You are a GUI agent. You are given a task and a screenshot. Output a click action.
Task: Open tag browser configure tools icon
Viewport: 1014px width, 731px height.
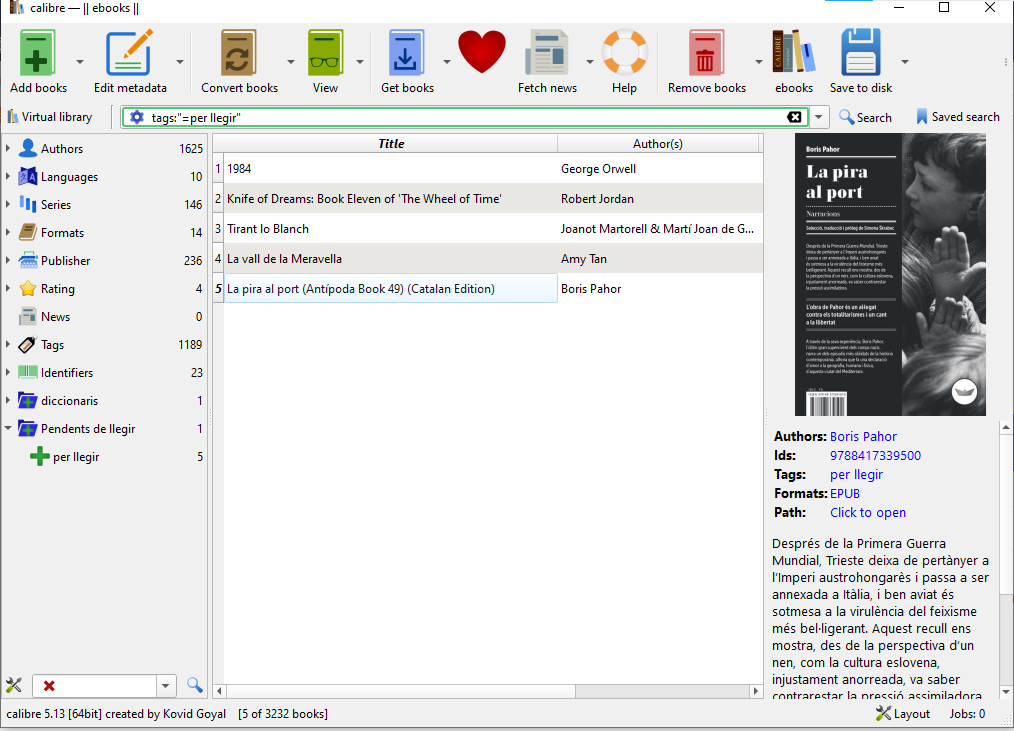[x=14, y=685]
